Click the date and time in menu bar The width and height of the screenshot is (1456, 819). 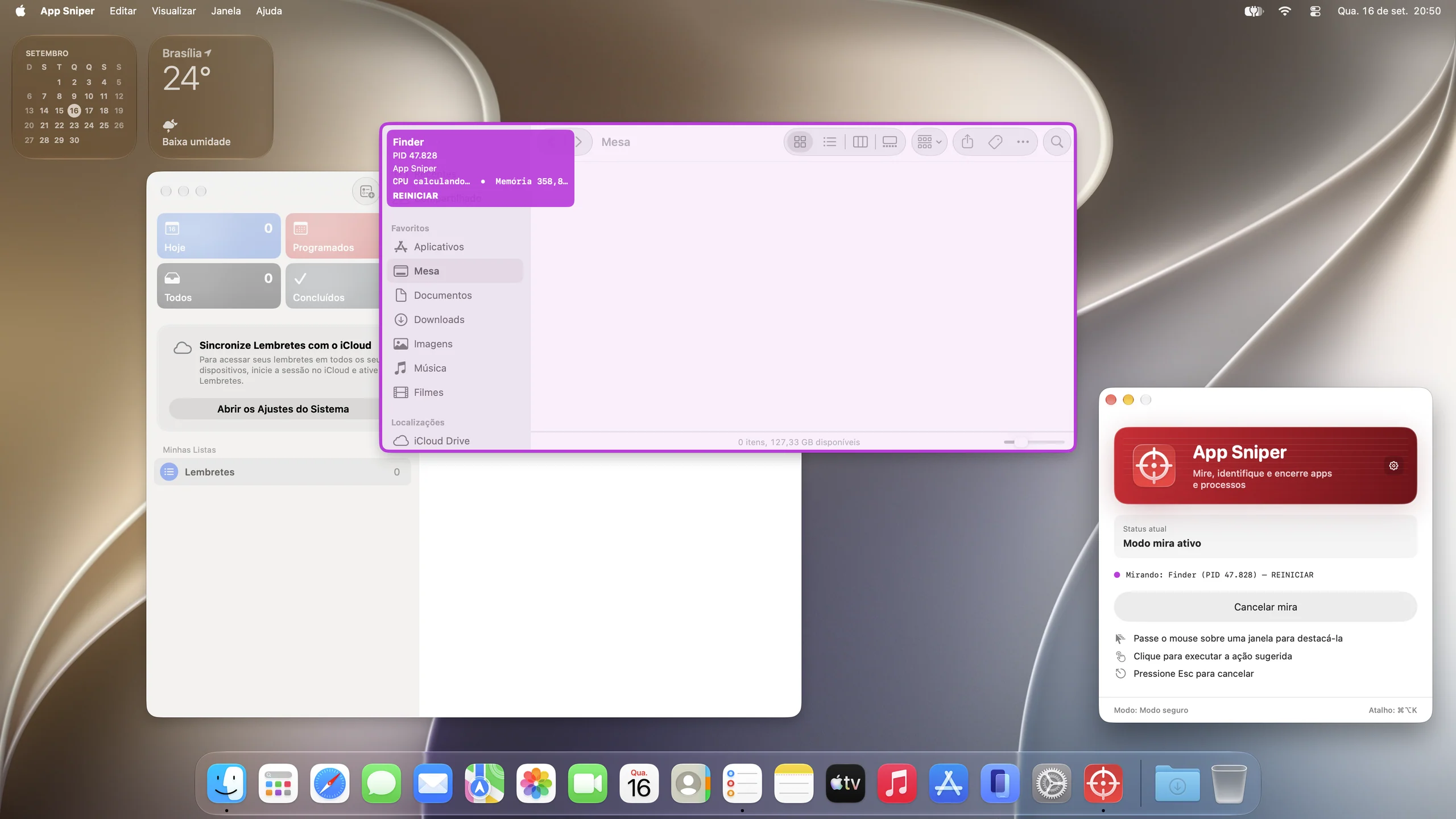point(1389,11)
